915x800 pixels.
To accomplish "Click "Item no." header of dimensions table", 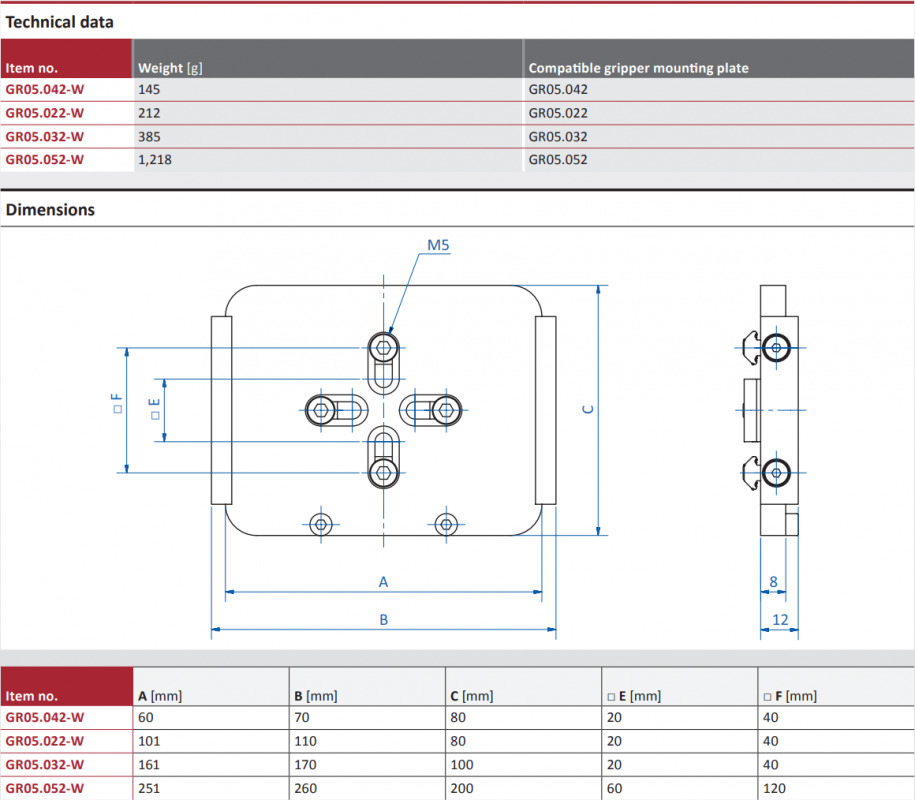I will pyautogui.click(x=32, y=696).
